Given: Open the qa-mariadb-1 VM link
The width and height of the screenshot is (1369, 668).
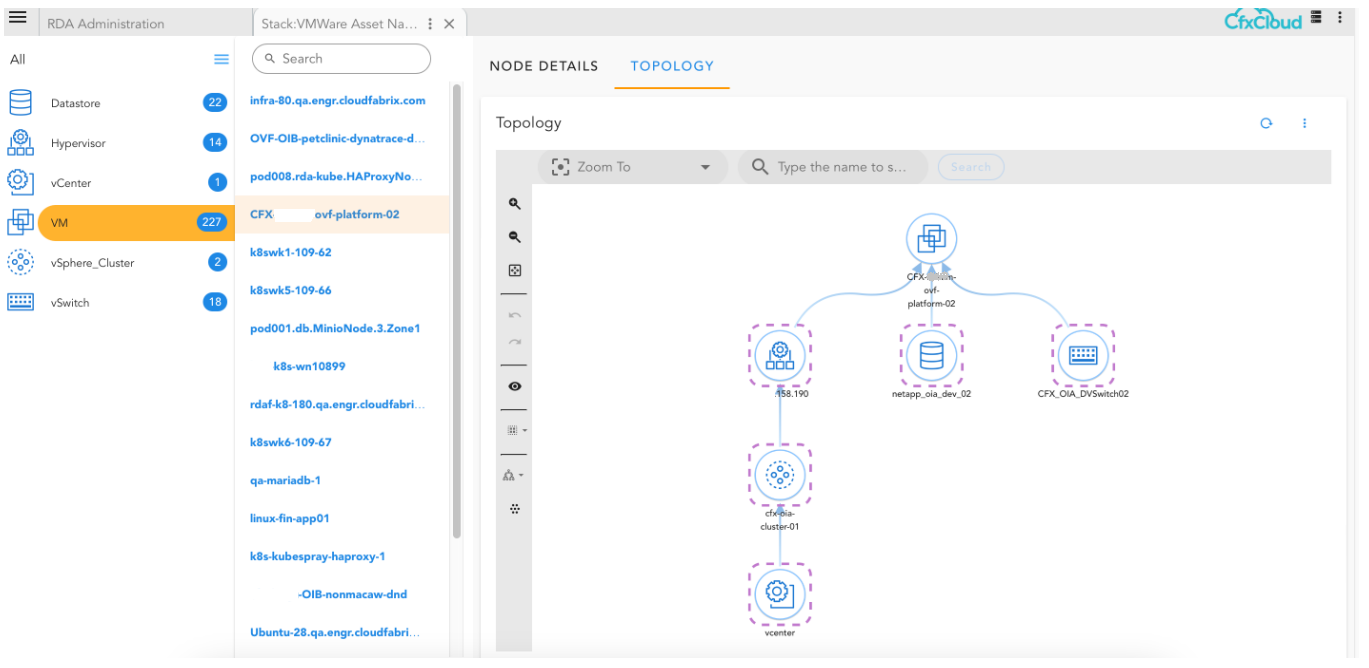Looking at the screenshot, I should coord(285,480).
